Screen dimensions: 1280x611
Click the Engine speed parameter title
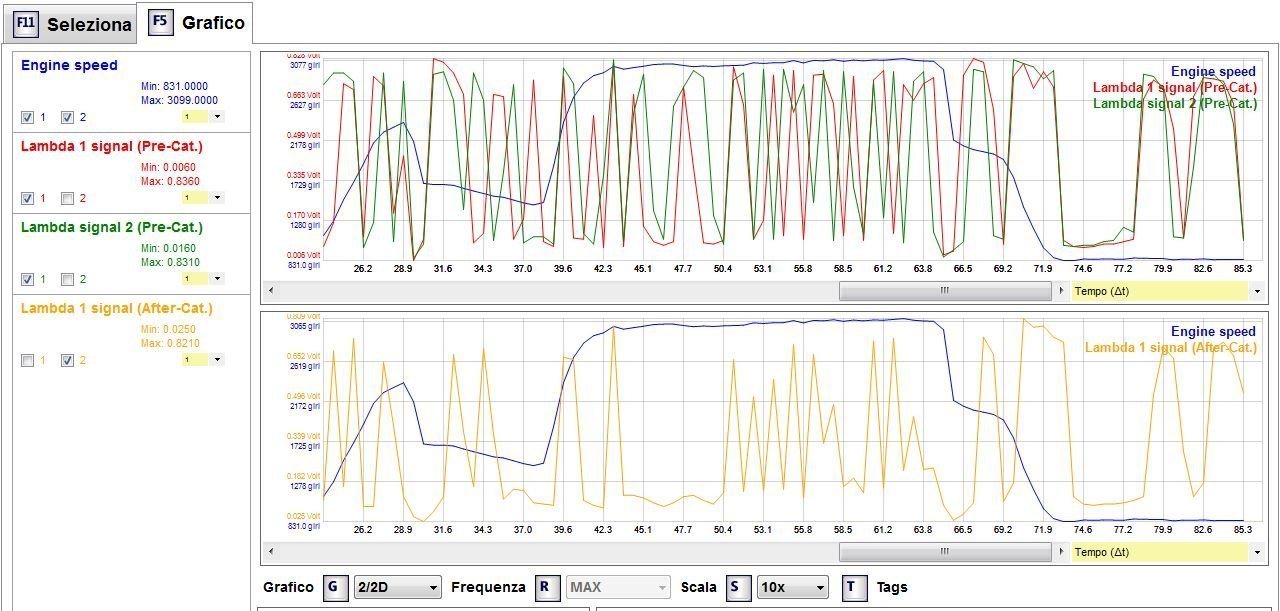pyautogui.click(x=69, y=66)
